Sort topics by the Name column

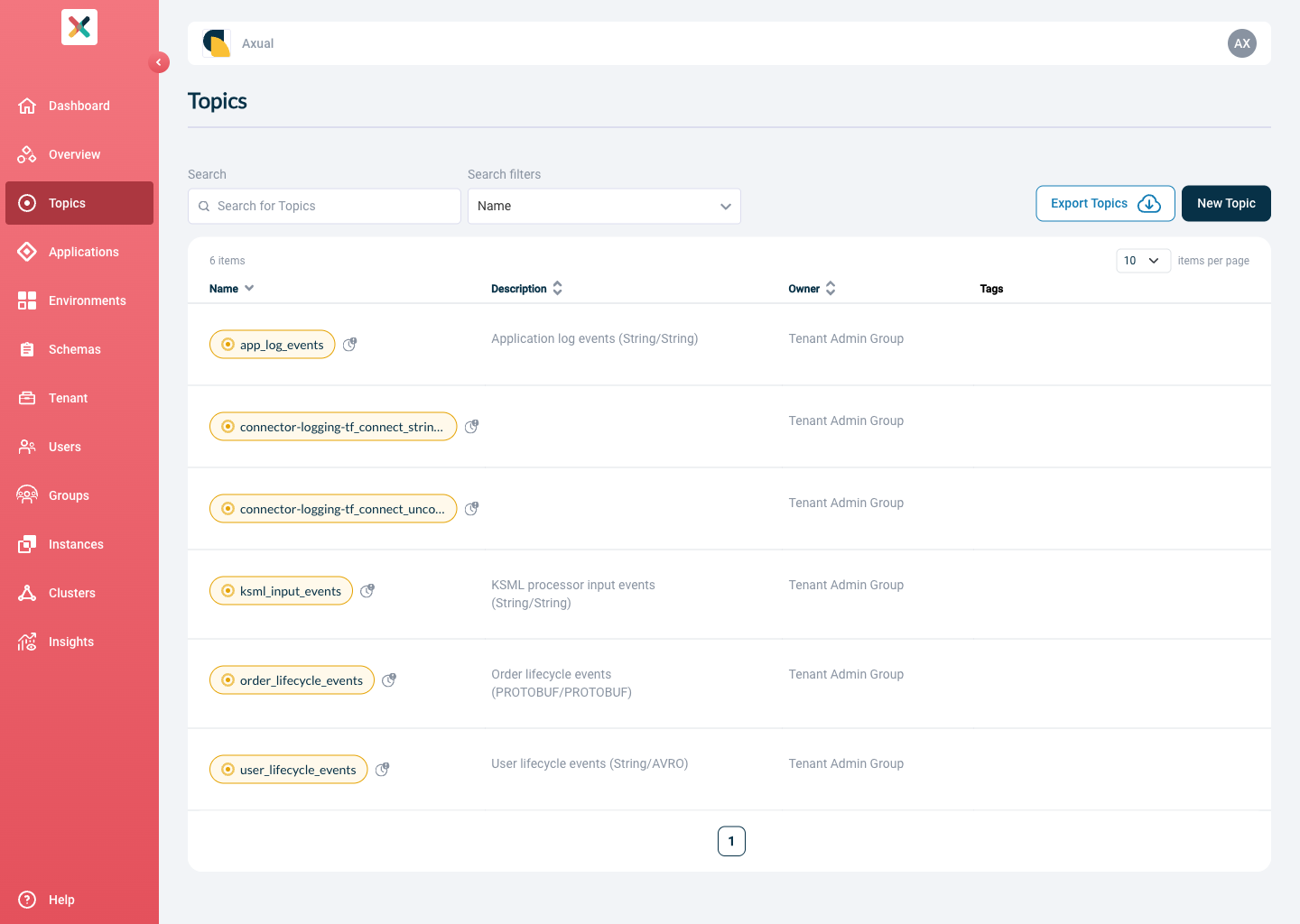232,289
